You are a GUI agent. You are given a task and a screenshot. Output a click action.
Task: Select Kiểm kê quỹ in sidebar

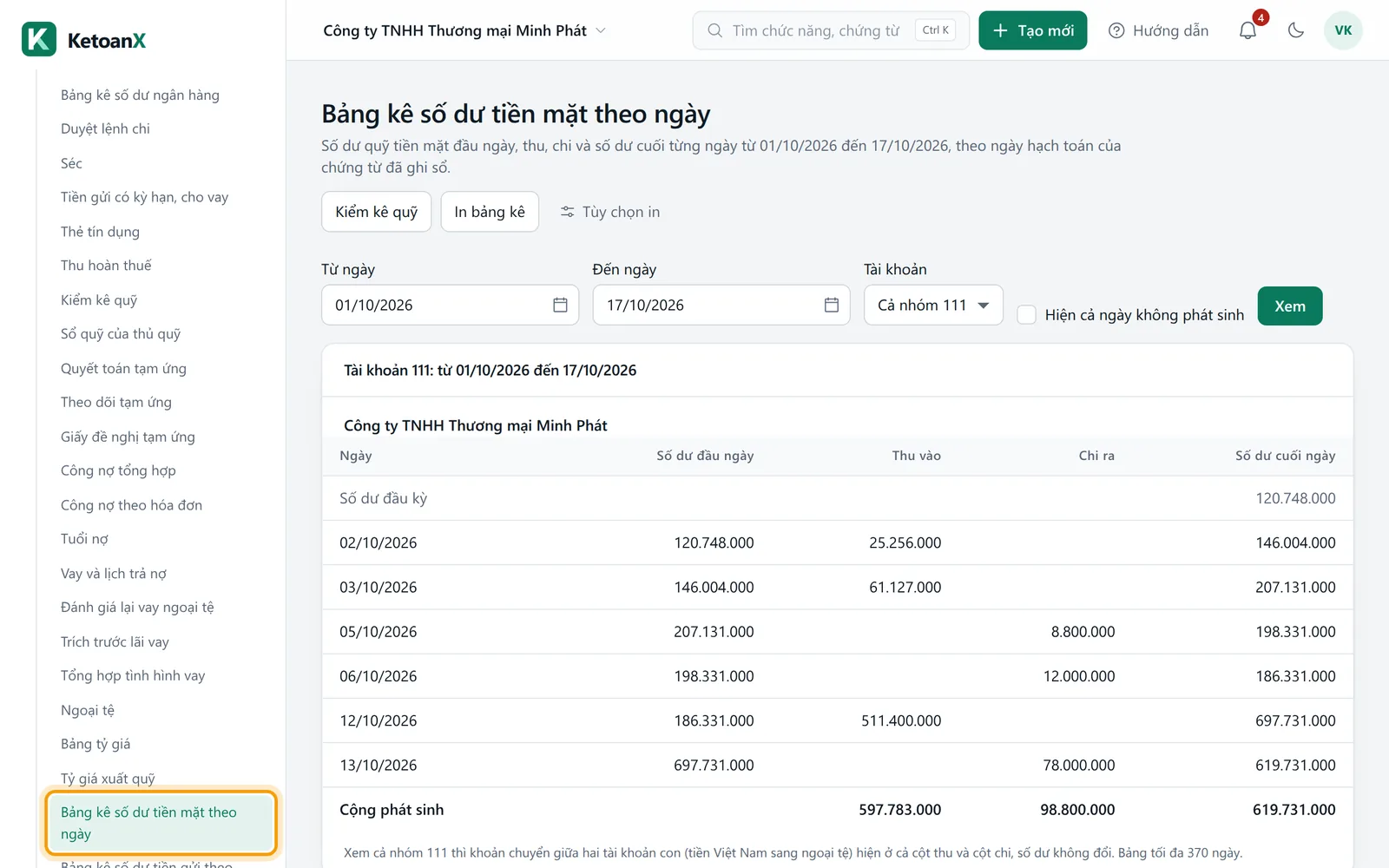99,299
